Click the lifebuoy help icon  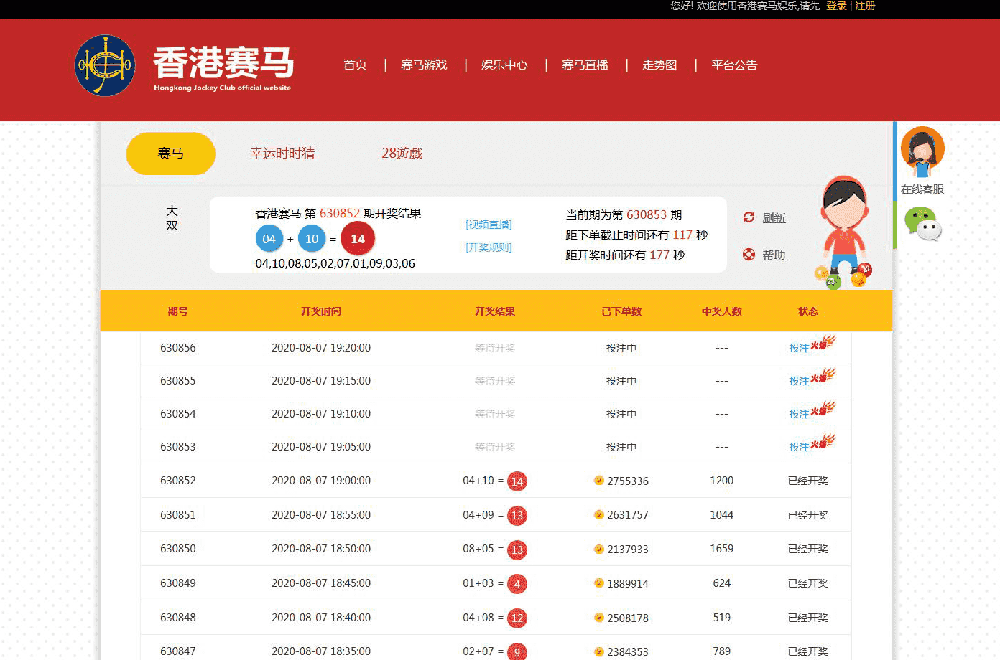pyautogui.click(x=749, y=254)
